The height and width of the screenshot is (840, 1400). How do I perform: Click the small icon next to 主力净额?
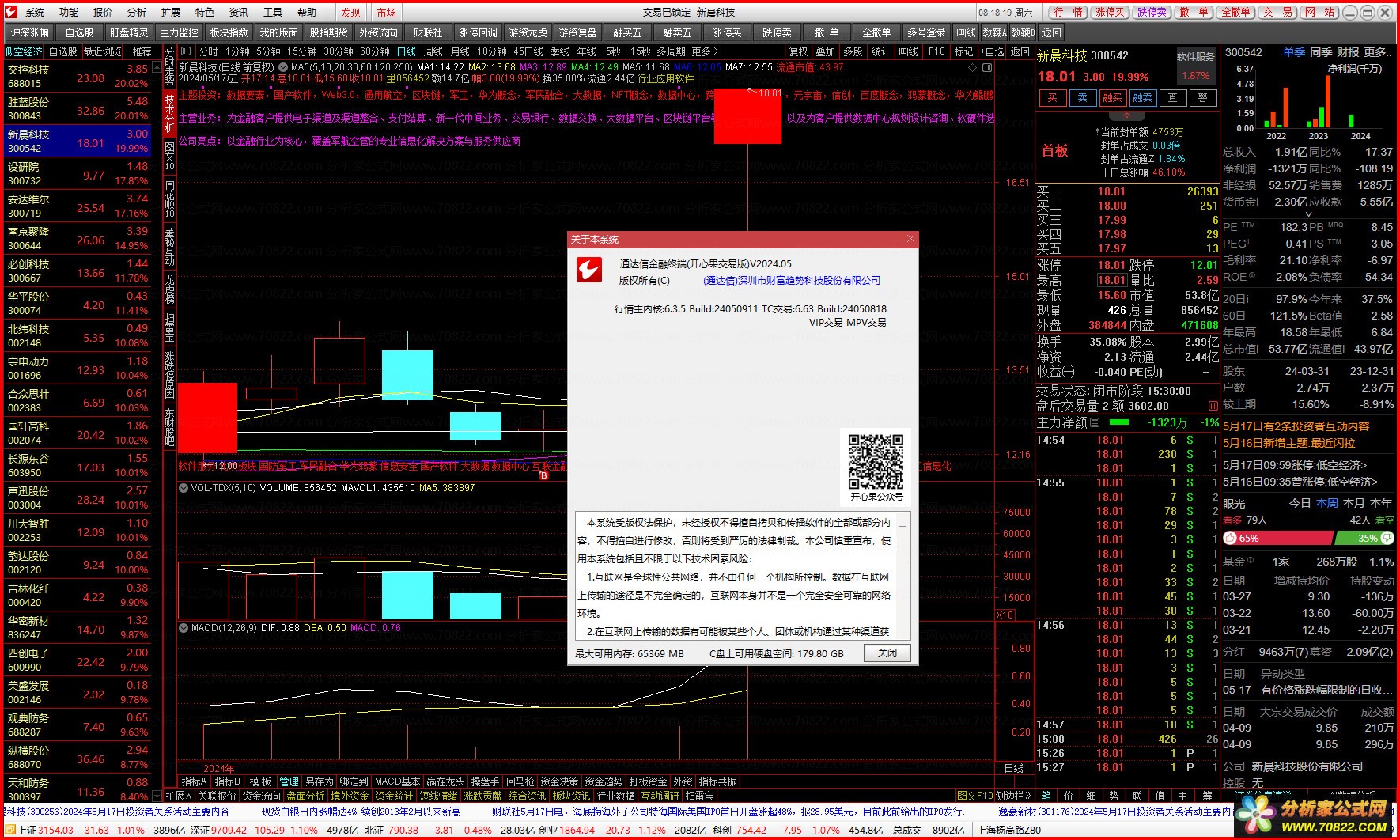(1095, 422)
